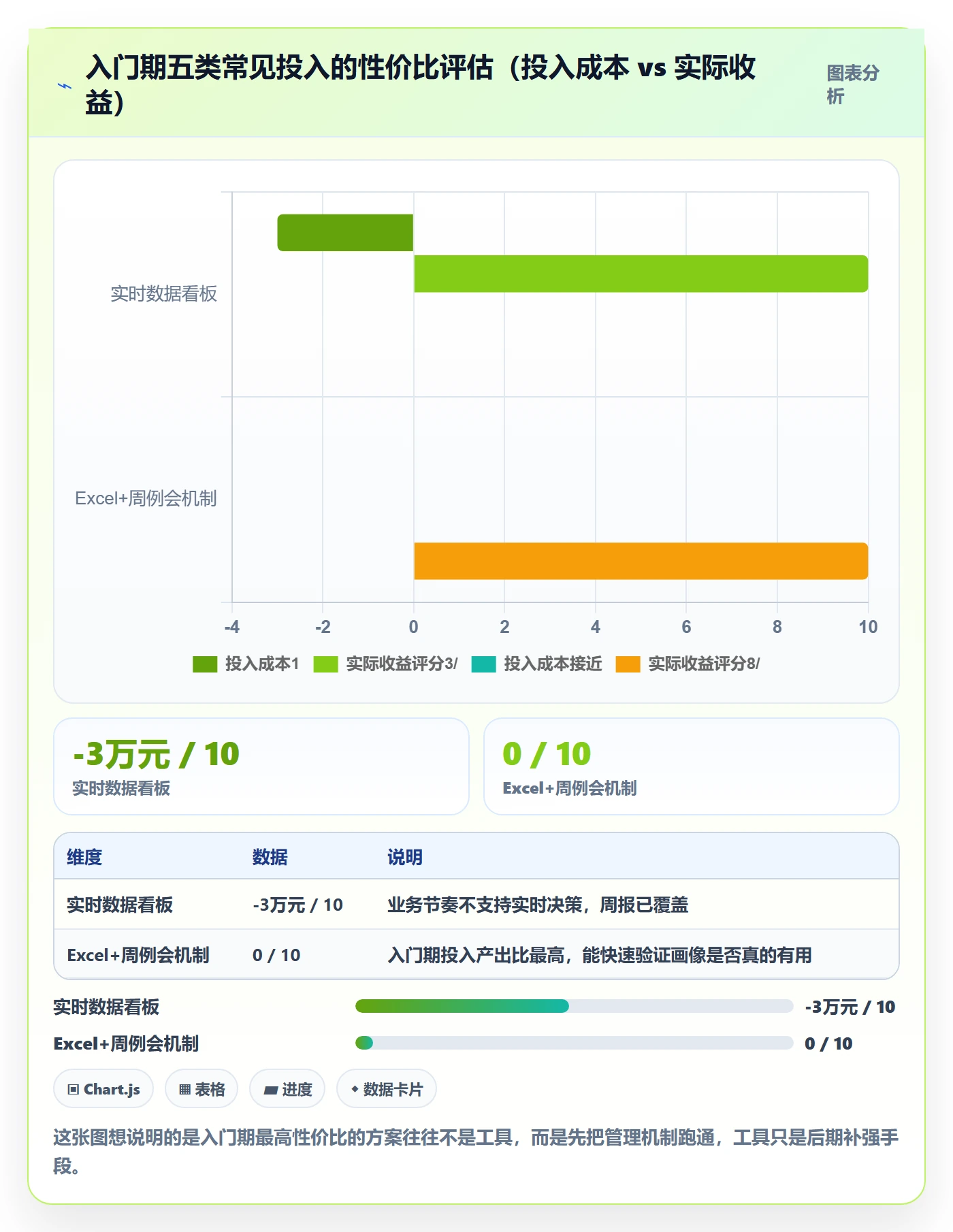
Task: Click the Excel+周例会机制 progress bar
Action: click(575, 1043)
